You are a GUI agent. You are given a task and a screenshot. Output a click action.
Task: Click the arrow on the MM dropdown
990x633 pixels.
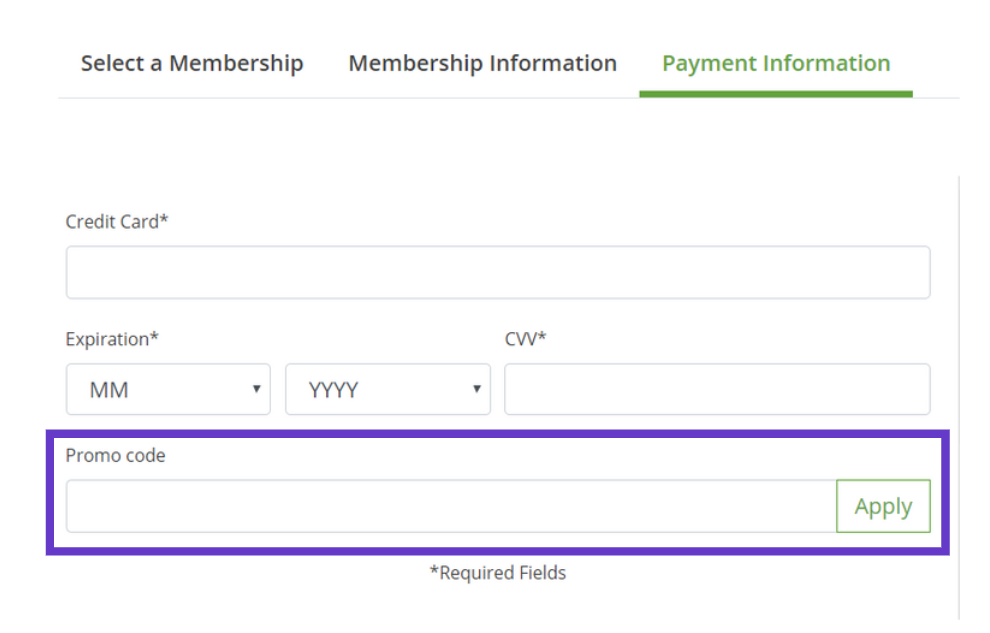tap(256, 389)
